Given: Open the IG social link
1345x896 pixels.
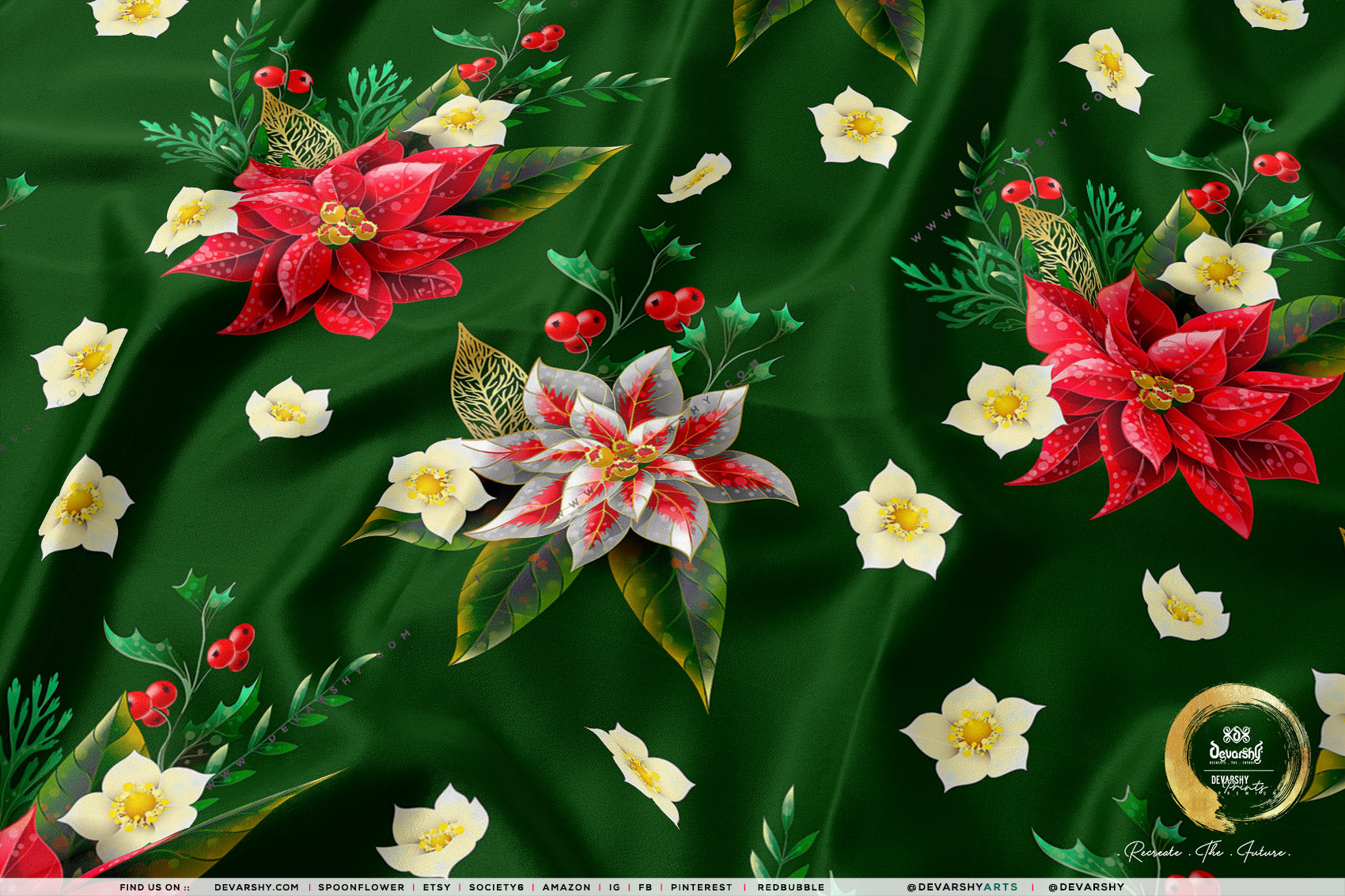Looking at the screenshot, I should pyautogui.click(x=614, y=887).
